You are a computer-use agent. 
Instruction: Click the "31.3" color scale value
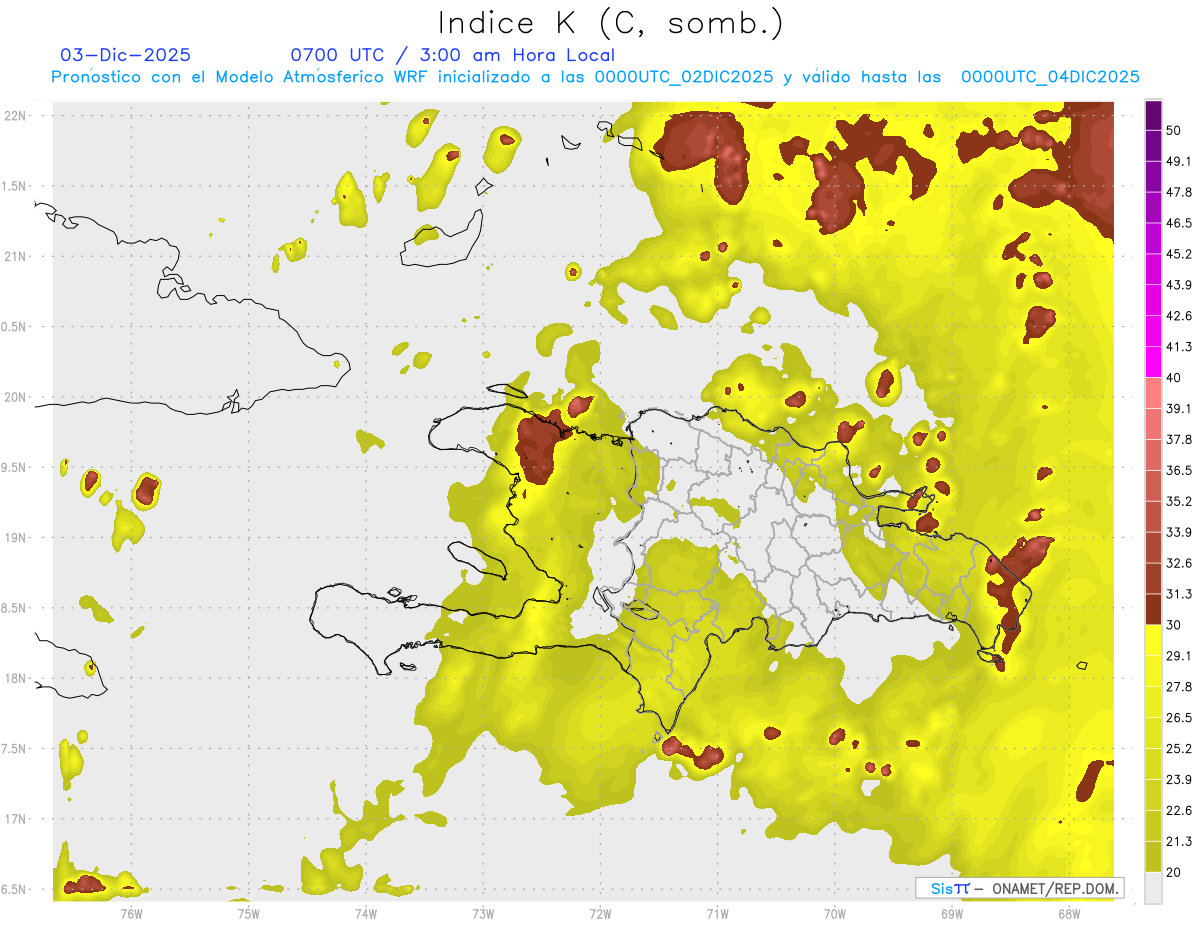pos(1180,594)
